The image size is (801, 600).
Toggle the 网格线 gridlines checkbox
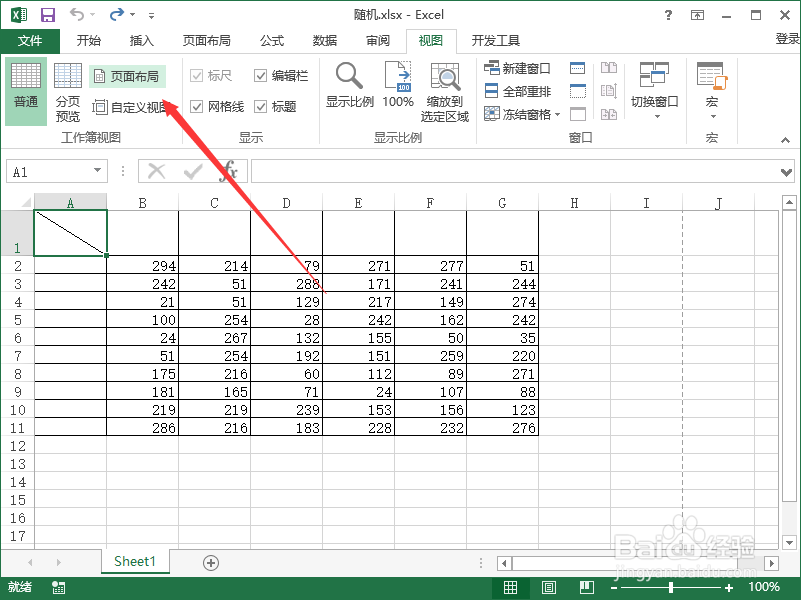[197, 106]
